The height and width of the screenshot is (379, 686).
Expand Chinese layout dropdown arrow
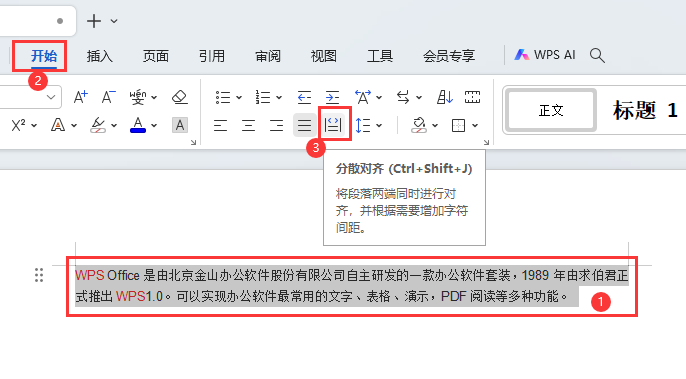tap(379, 98)
